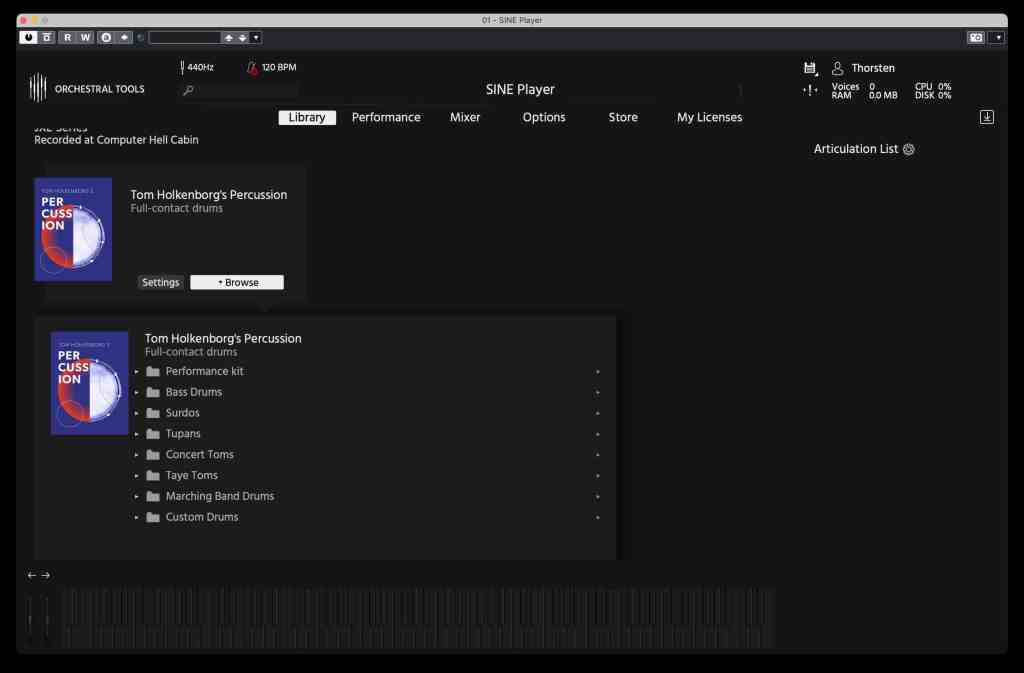Open the preset menu dropdown arrow
The width and height of the screenshot is (1024, 673).
click(256, 38)
